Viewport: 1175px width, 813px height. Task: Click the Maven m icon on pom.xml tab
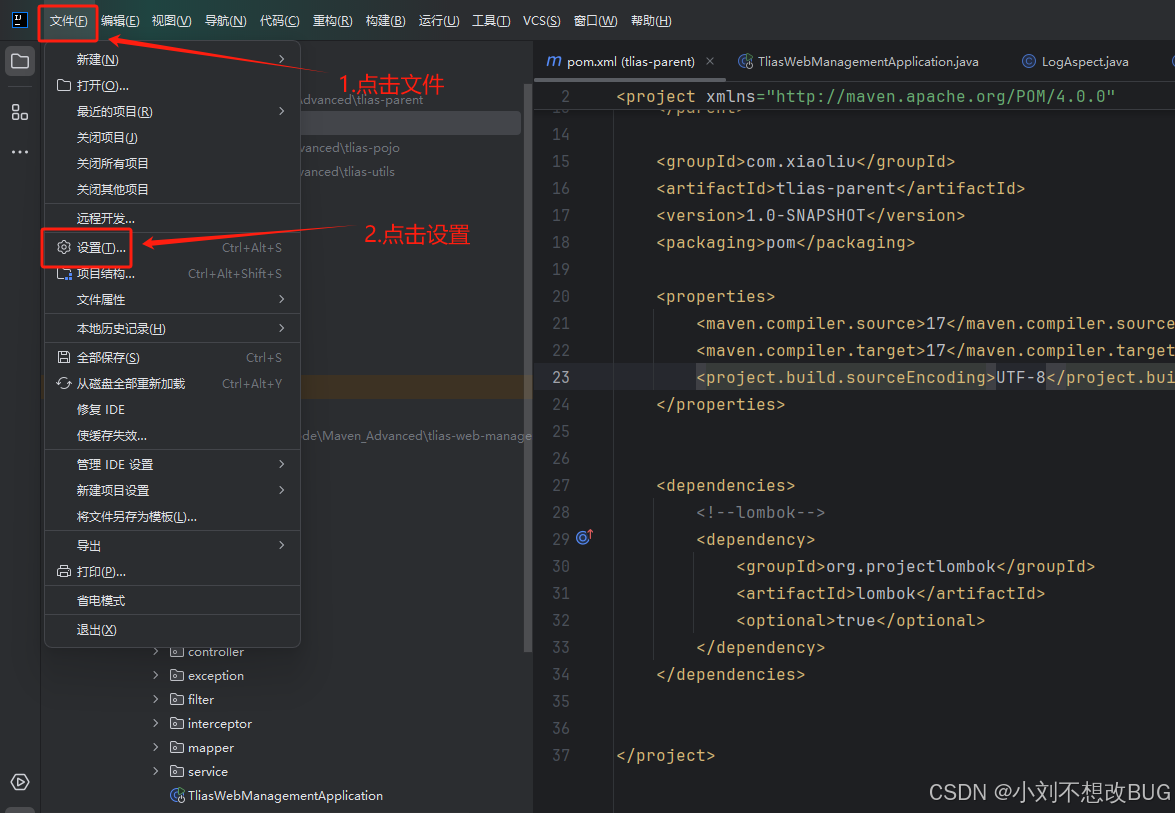click(x=554, y=61)
